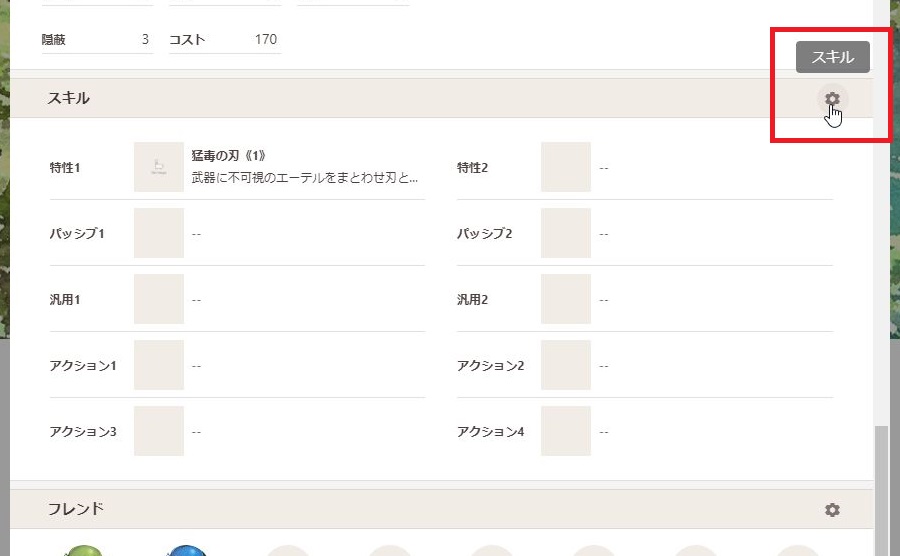Select the empty パッシブ1 skill slot
Viewport: 900px width, 556px height.
[159, 233]
